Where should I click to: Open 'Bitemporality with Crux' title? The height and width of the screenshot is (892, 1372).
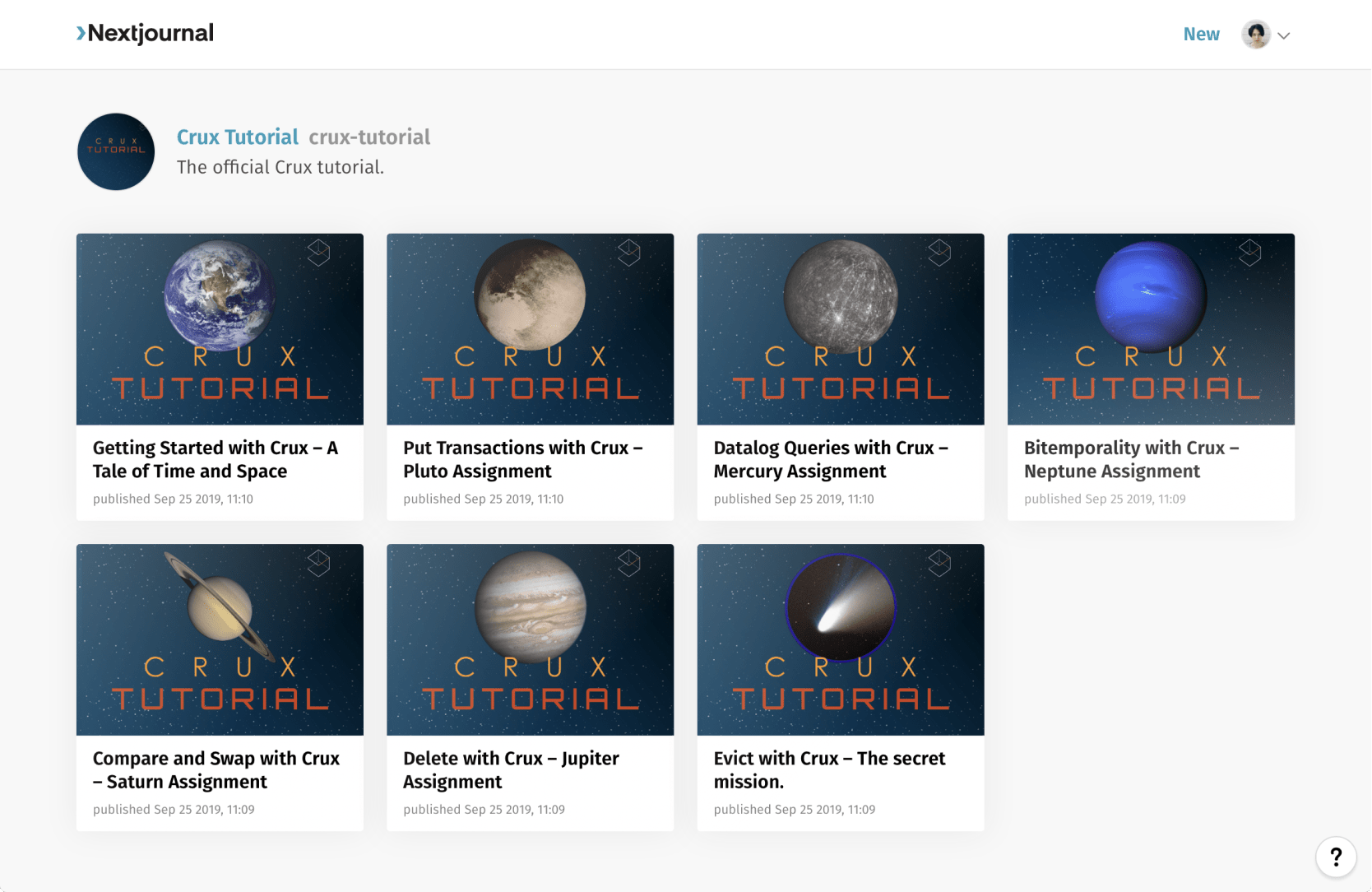click(1132, 459)
